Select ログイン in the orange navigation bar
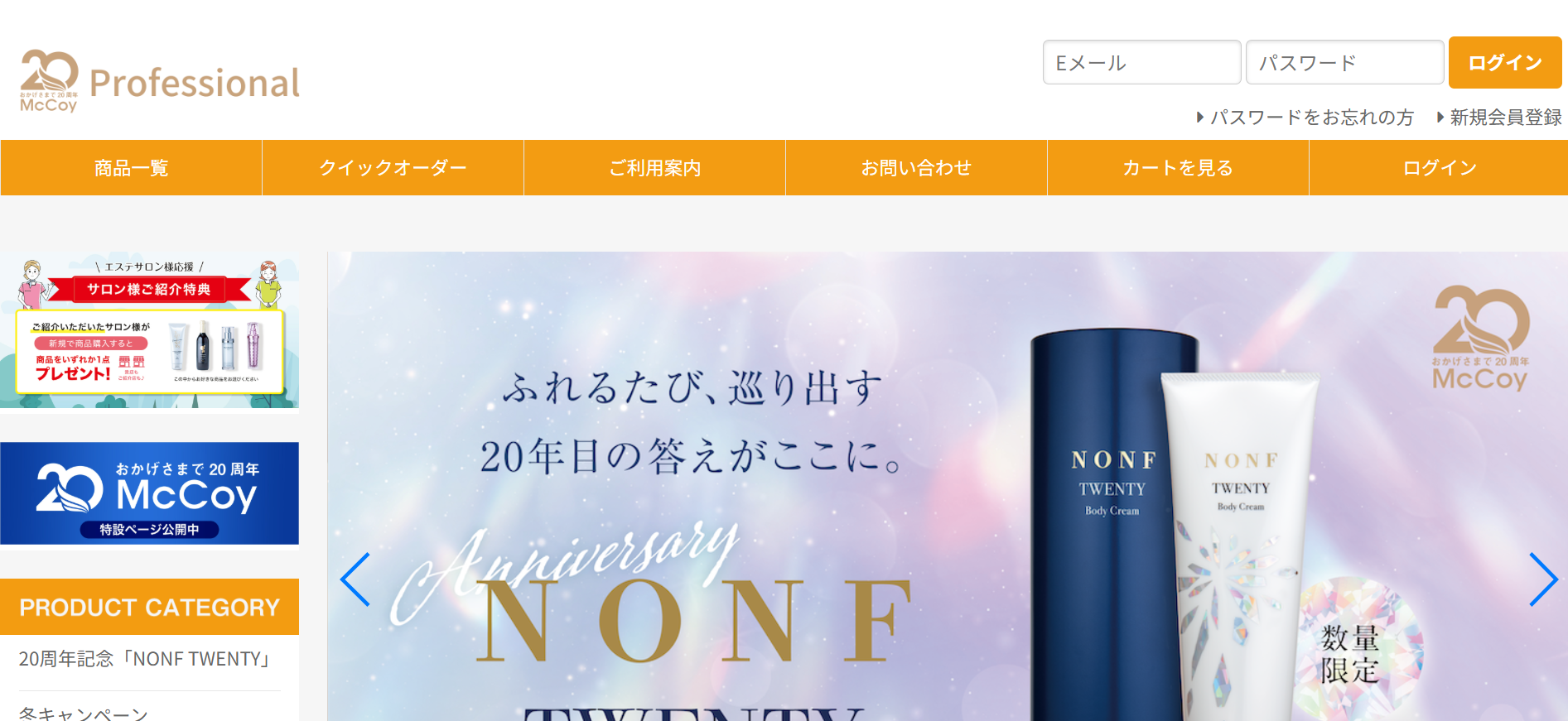 (1439, 168)
